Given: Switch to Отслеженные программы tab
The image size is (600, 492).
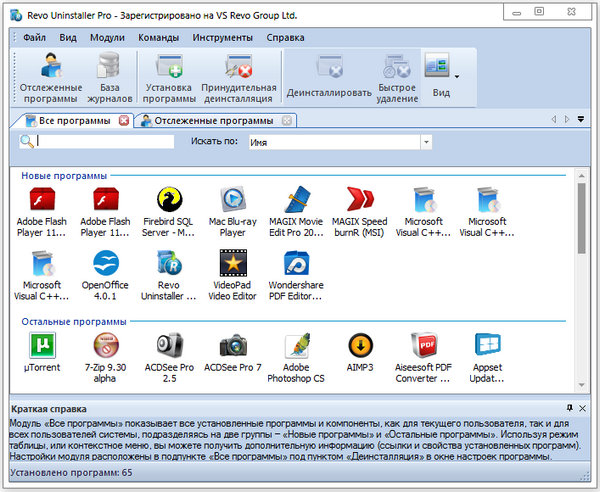Looking at the screenshot, I should [212, 121].
